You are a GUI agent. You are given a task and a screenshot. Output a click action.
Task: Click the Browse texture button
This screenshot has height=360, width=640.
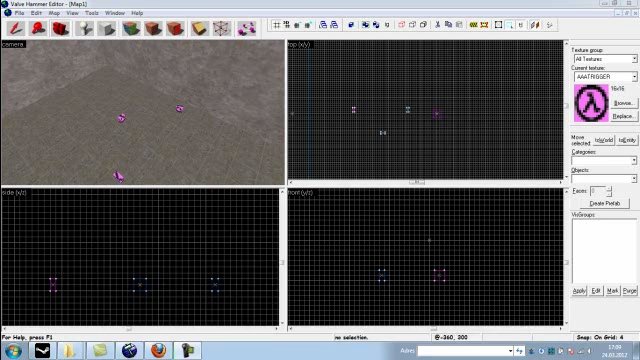click(x=624, y=103)
